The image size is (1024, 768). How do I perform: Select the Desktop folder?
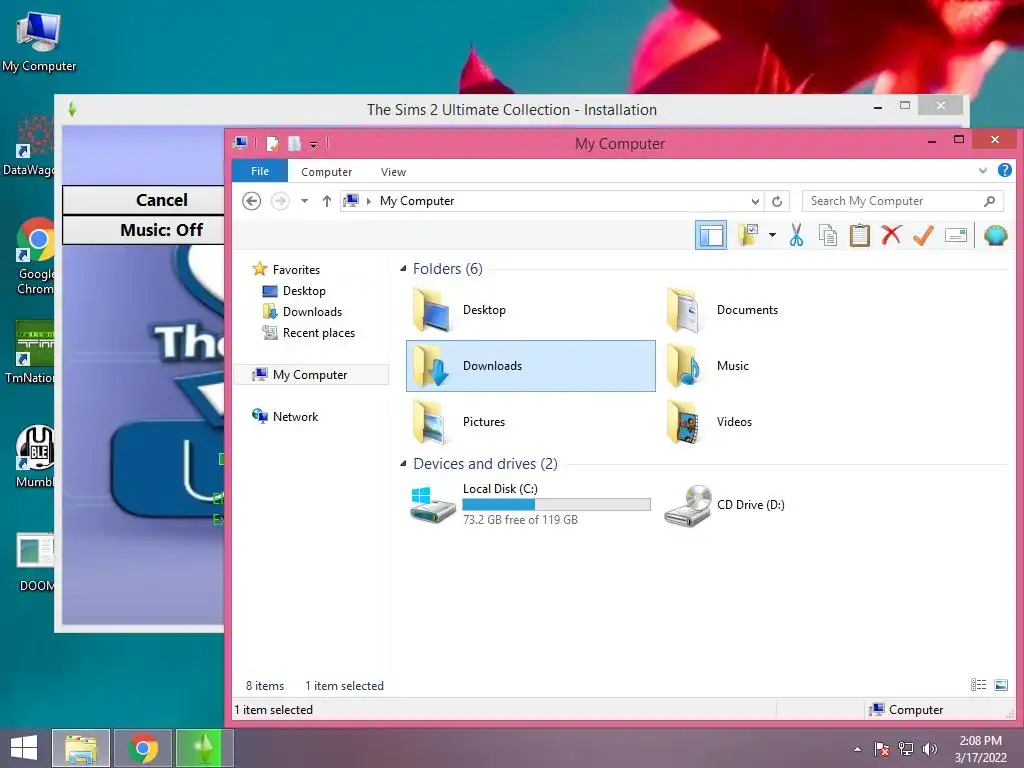530,310
